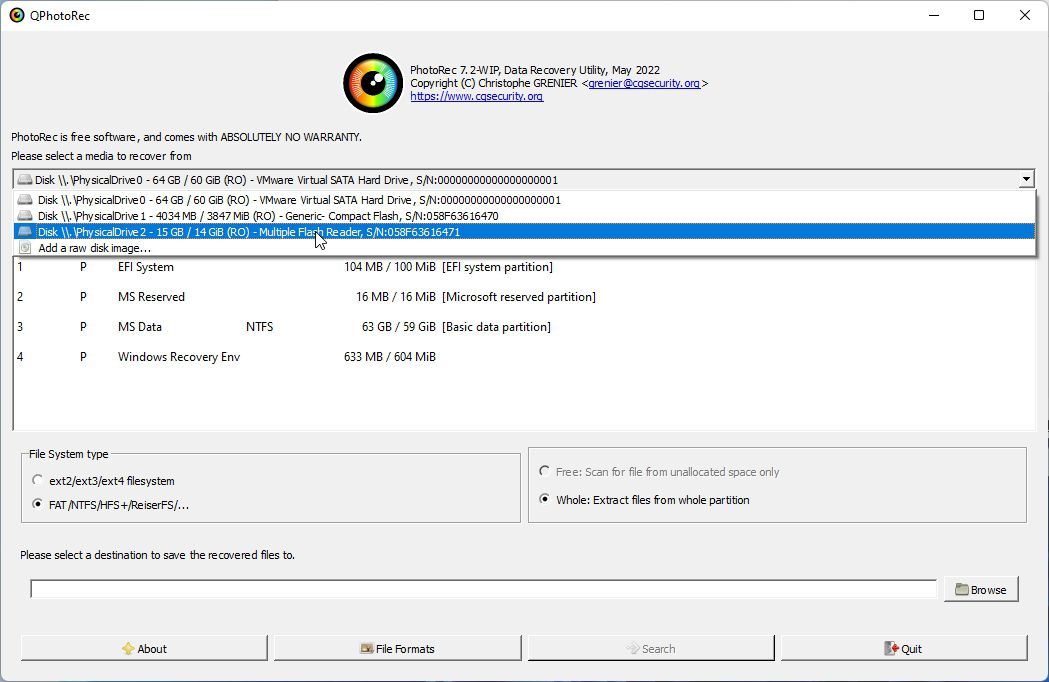Select the EFI System partition row

(524, 266)
